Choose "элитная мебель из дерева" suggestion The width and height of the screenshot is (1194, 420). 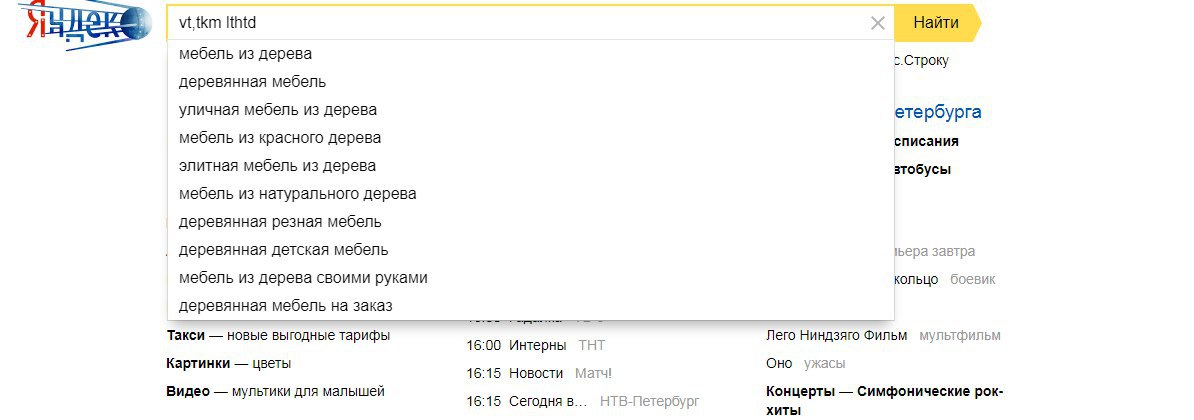coord(277,166)
